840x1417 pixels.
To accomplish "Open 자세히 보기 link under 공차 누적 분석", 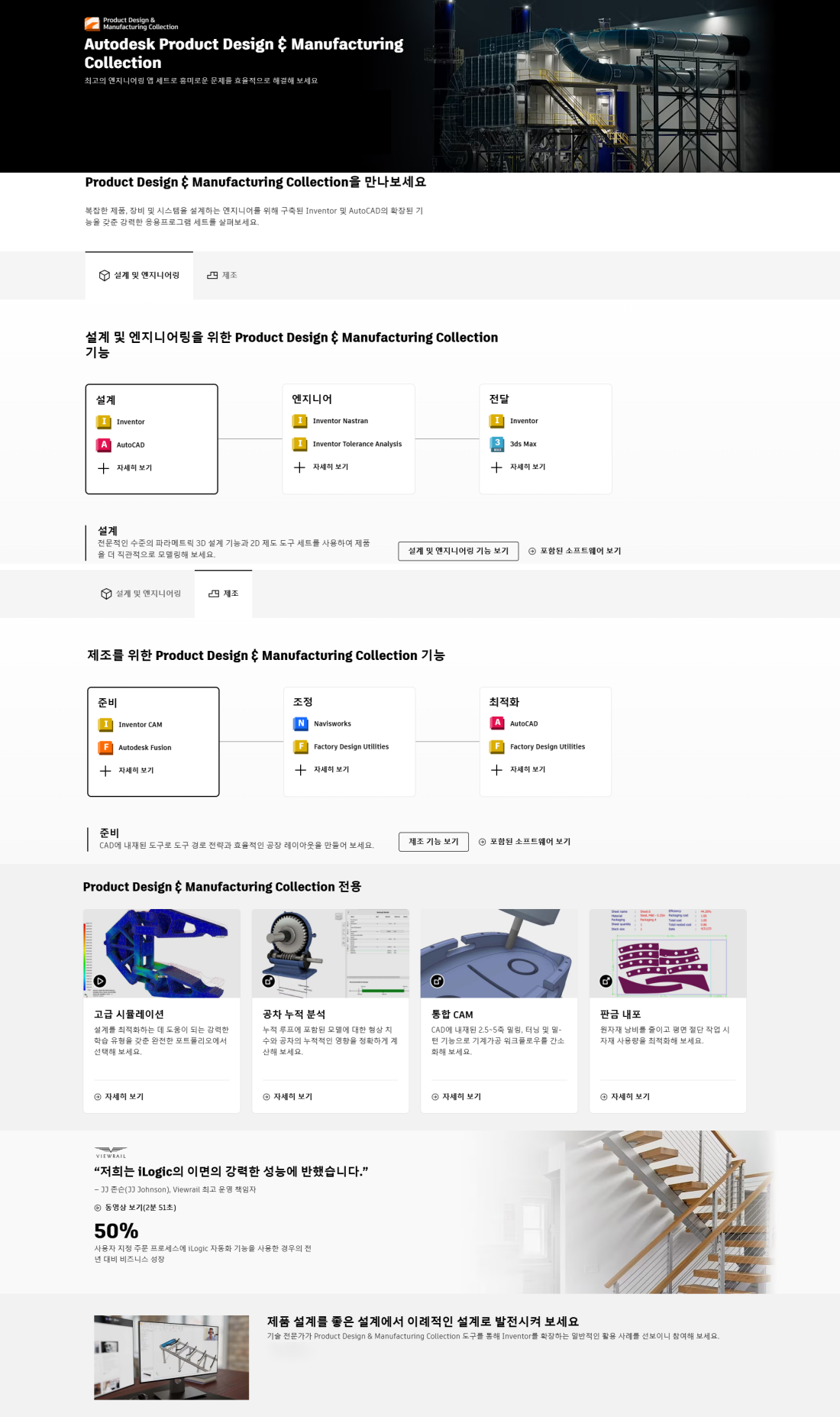I will click(288, 1096).
